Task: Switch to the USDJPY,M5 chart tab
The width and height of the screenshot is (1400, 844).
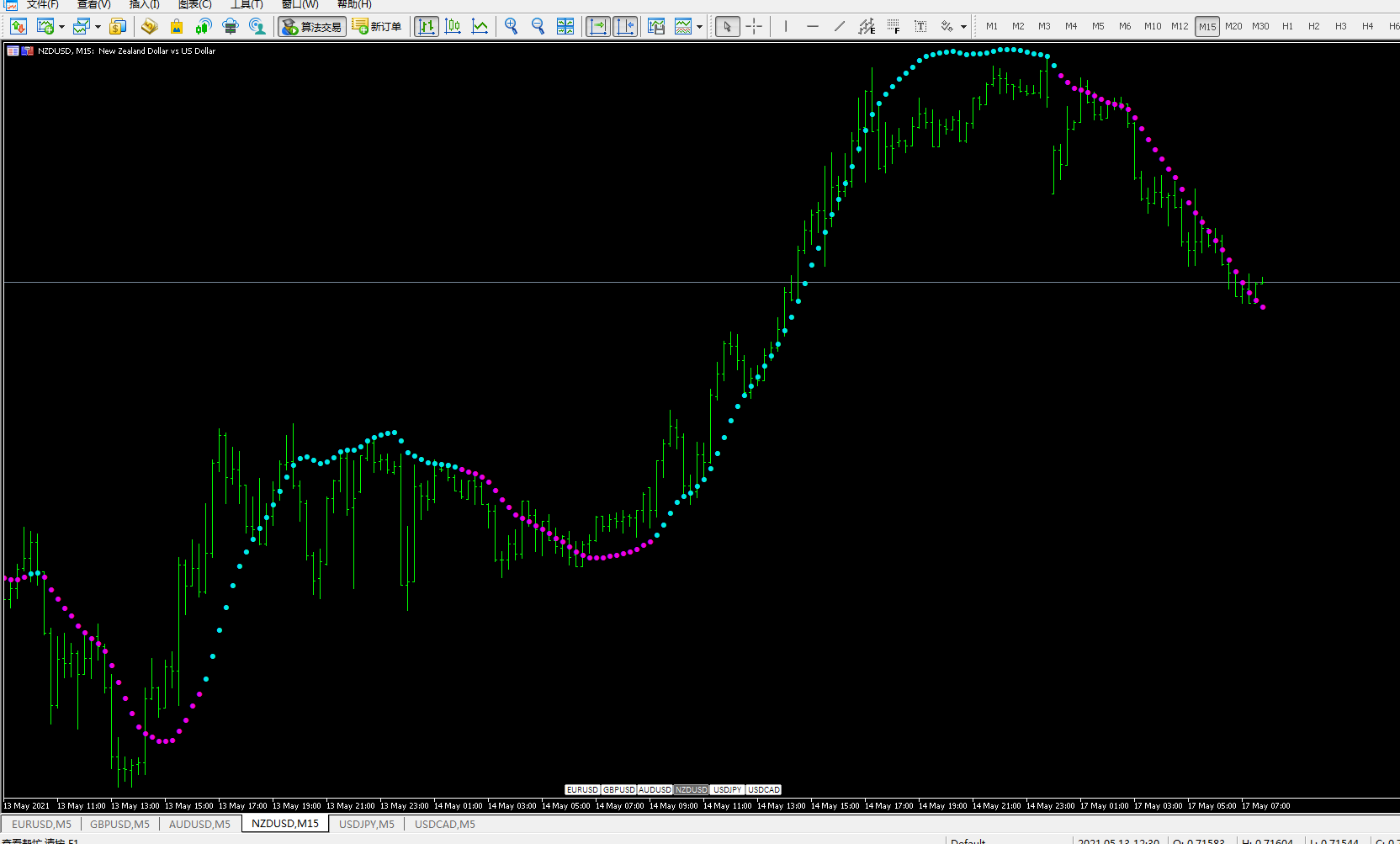Action: [x=366, y=824]
